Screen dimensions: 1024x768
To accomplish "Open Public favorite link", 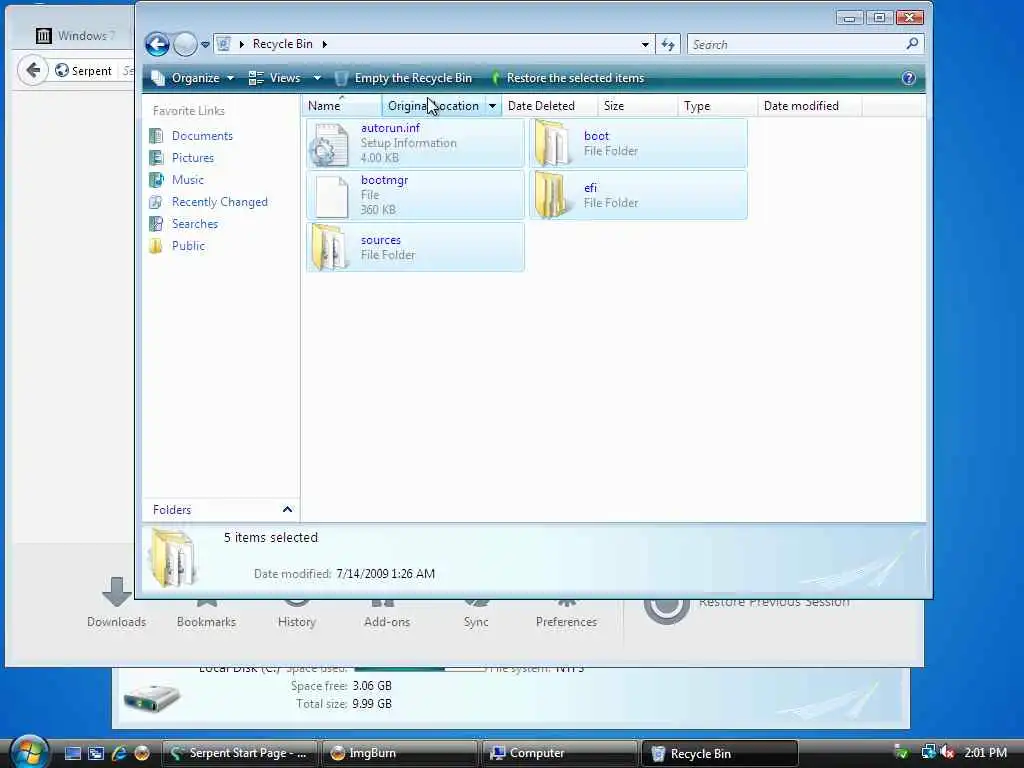I will point(188,246).
